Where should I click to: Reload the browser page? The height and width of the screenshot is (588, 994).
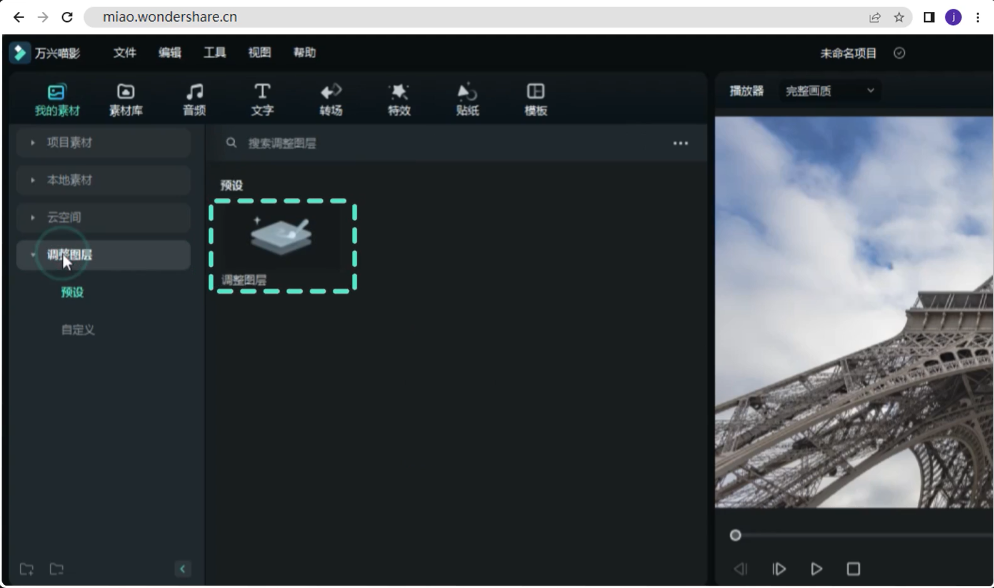[67, 17]
